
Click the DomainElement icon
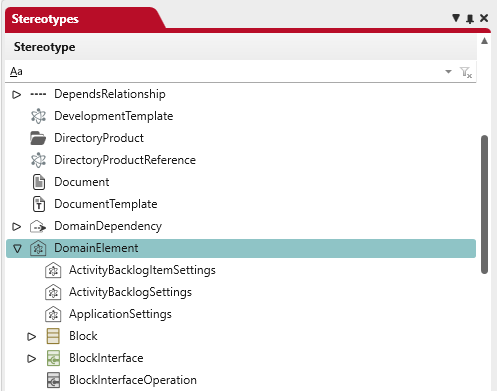38,248
